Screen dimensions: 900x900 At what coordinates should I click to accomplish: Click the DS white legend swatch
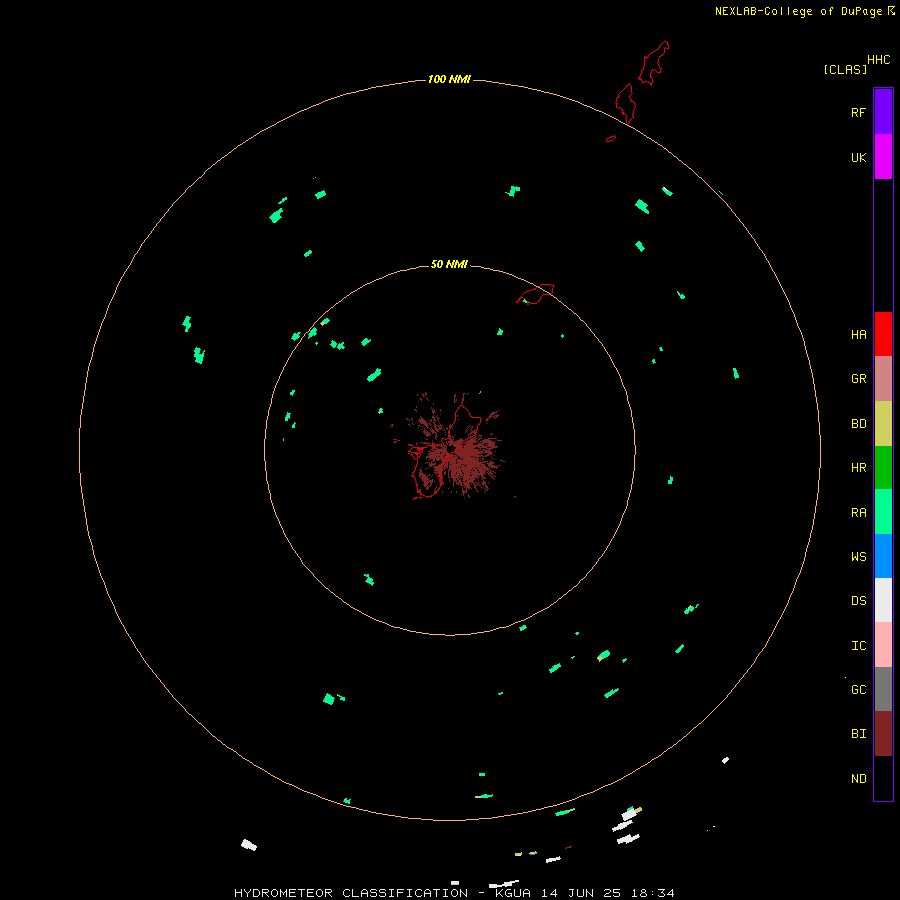click(883, 600)
